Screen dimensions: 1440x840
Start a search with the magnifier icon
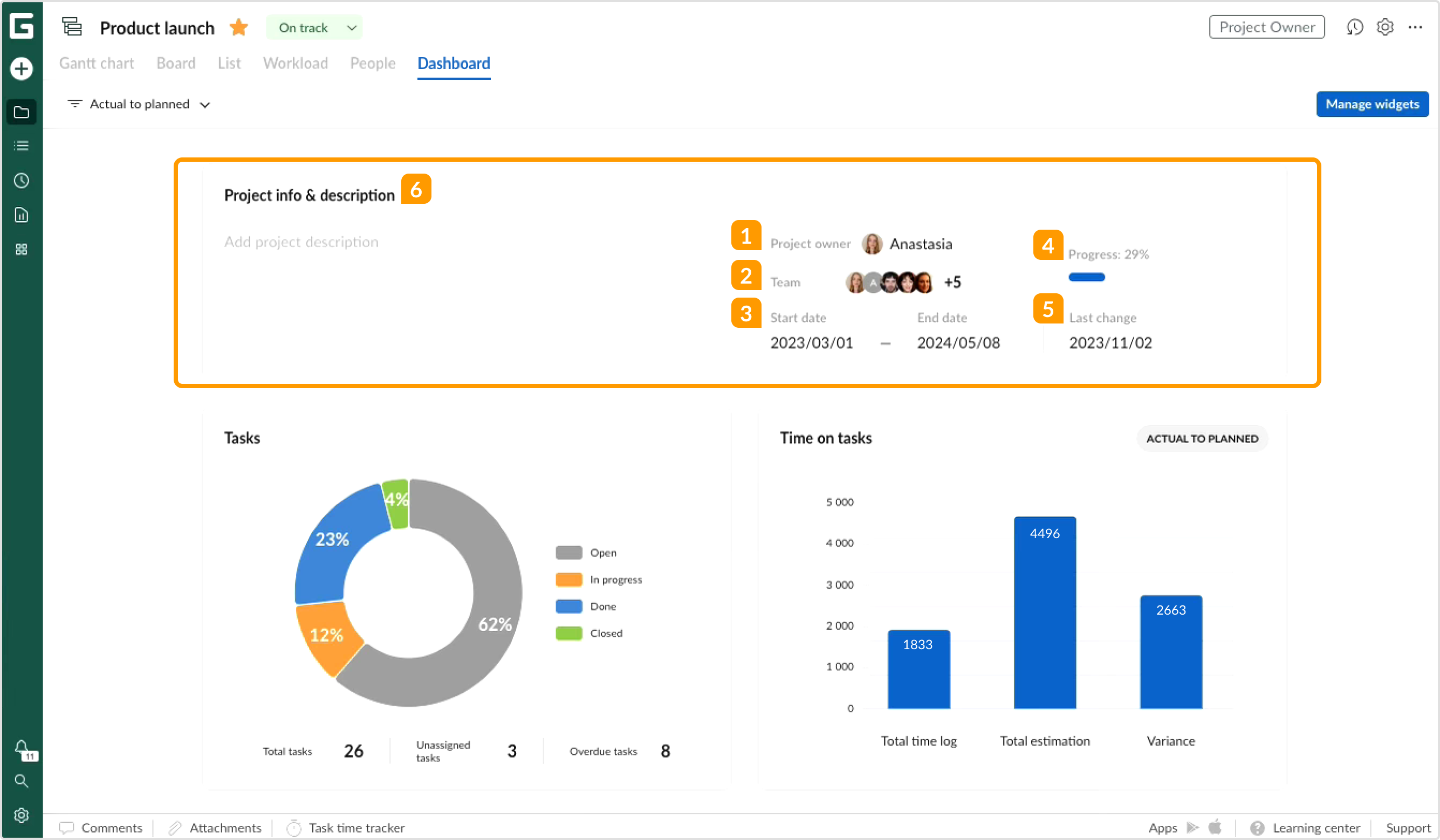click(x=21, y=781)
